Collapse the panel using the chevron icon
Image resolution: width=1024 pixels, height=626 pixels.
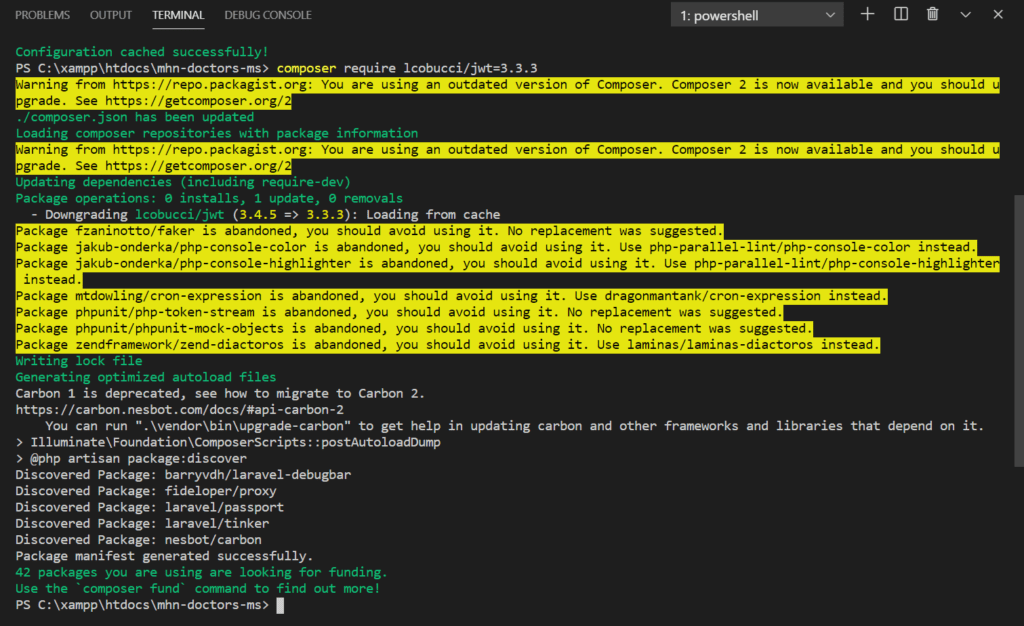[964, 14]
